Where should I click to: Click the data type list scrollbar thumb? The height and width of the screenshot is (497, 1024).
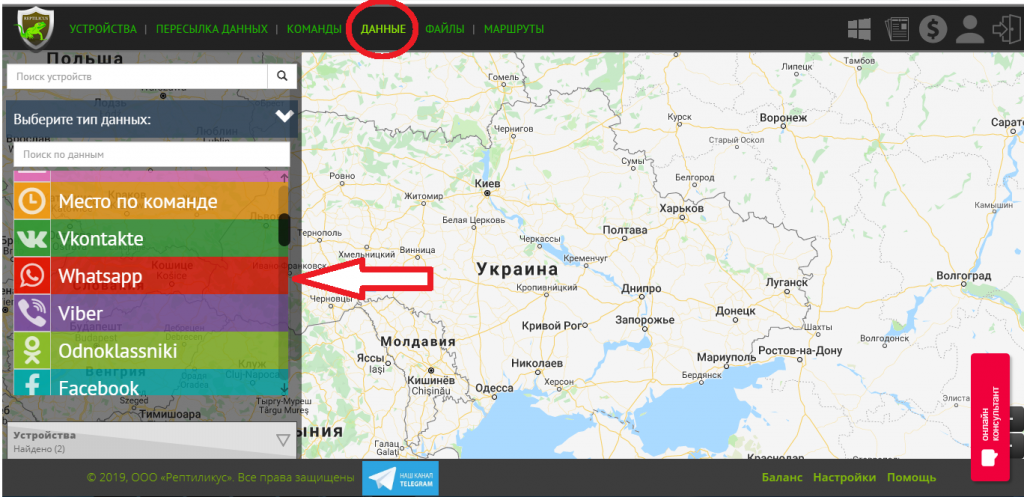[284, 229]
